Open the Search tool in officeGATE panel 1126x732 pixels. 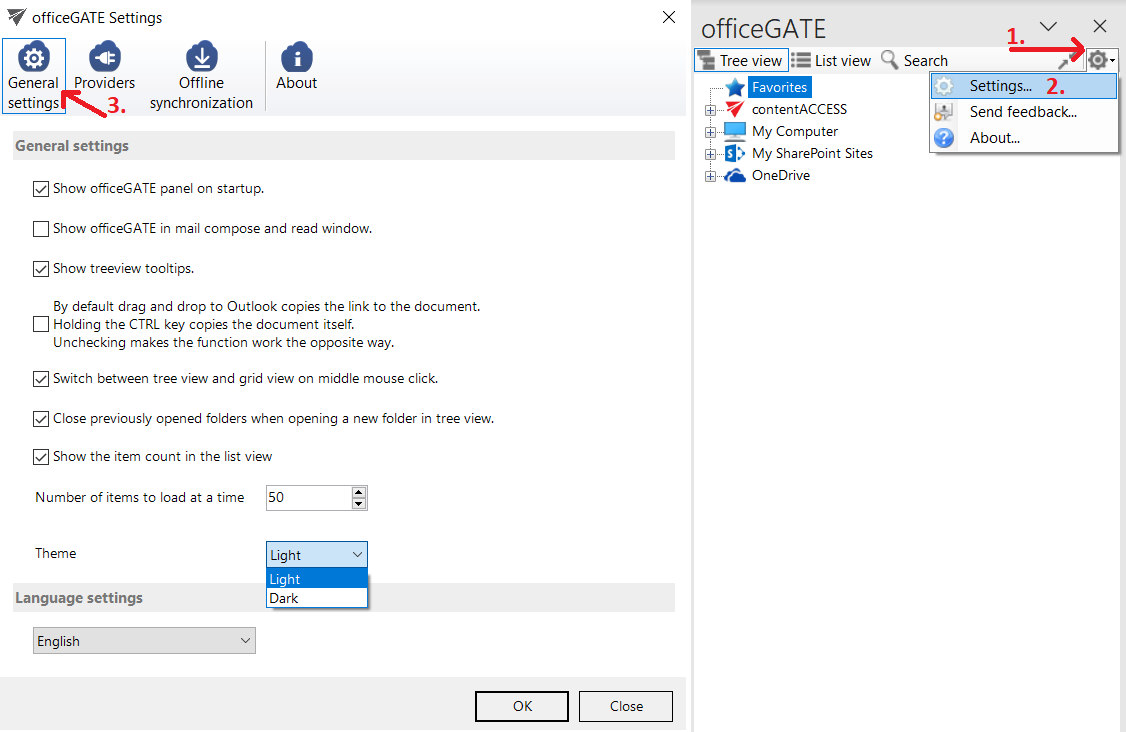point(914,61)
